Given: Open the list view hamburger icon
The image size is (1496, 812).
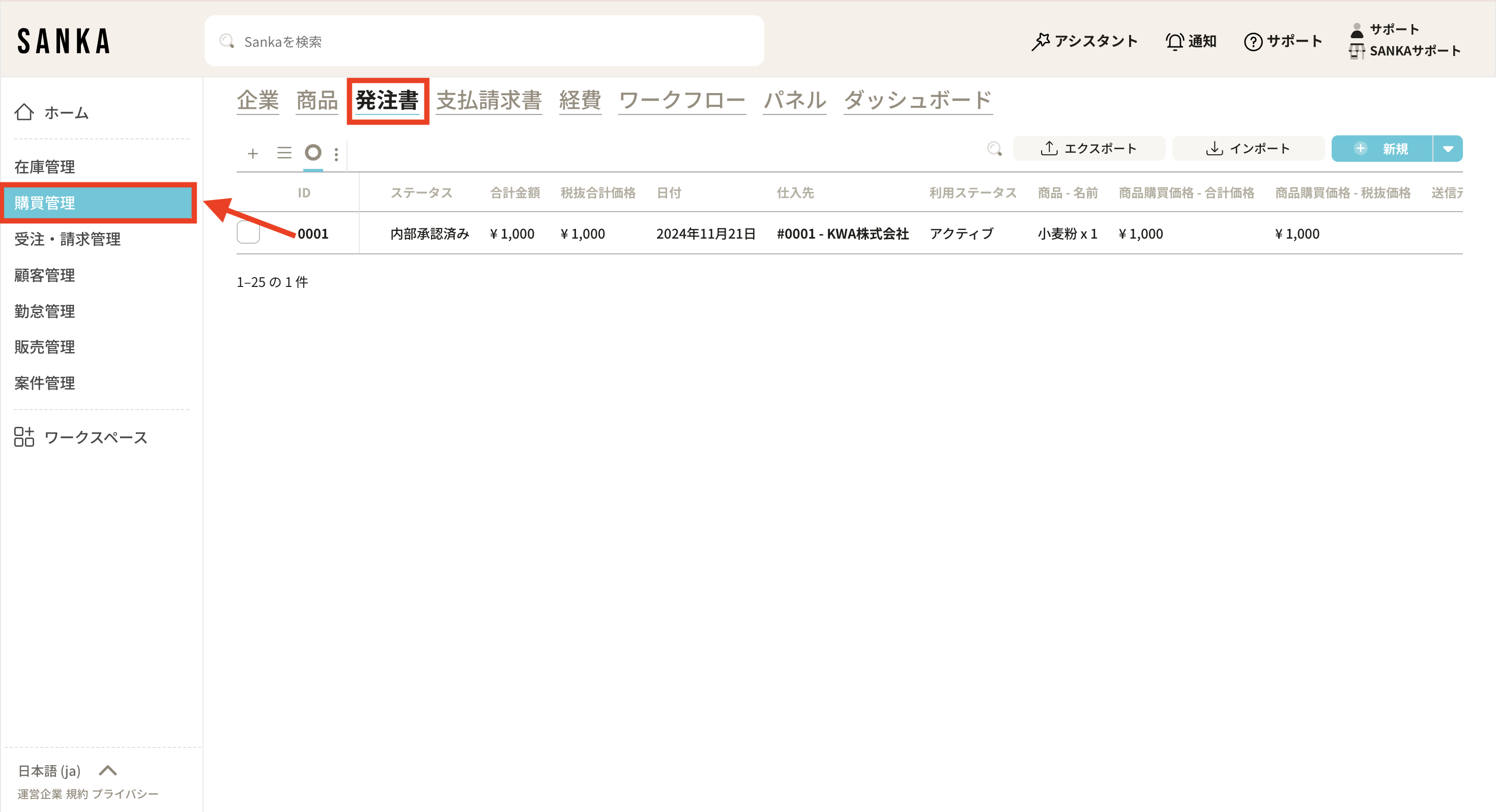Looking at the screenshot, I should (x=284, y=153).
